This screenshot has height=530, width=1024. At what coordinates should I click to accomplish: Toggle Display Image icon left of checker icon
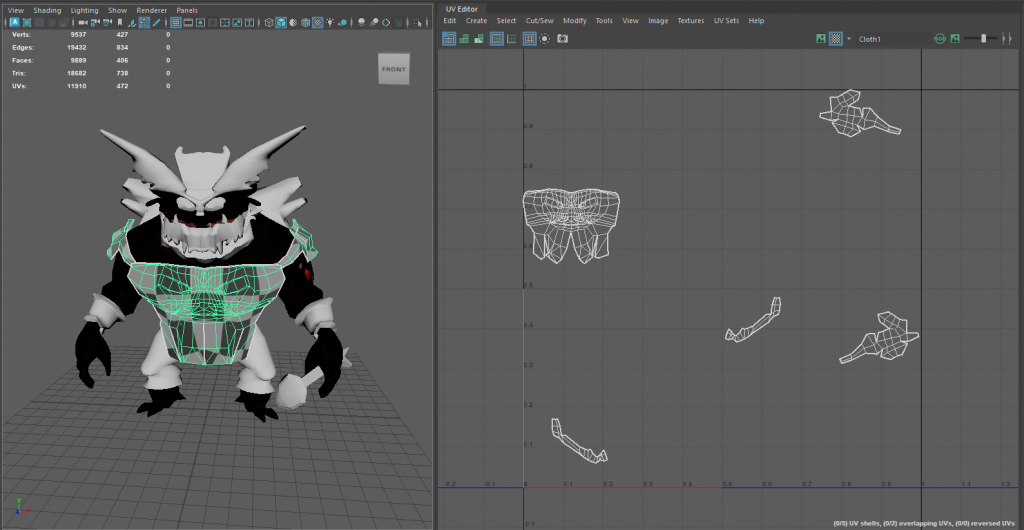coord(821,39)
